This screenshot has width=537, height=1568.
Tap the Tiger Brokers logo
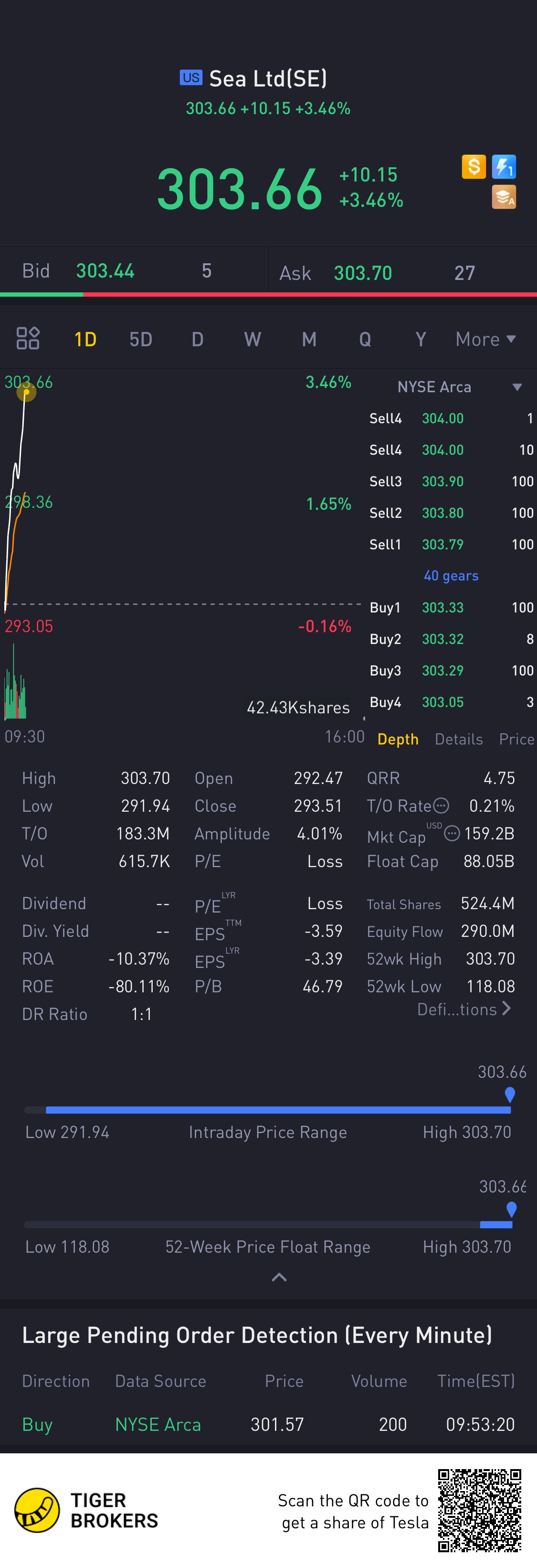[38, 1510]
